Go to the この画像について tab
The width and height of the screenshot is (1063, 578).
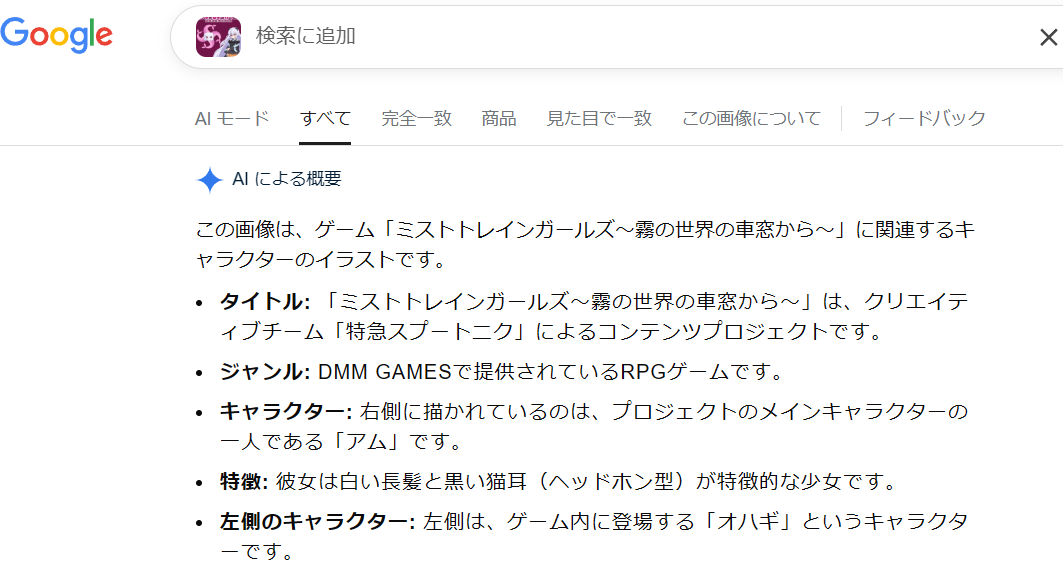point(751,118)
